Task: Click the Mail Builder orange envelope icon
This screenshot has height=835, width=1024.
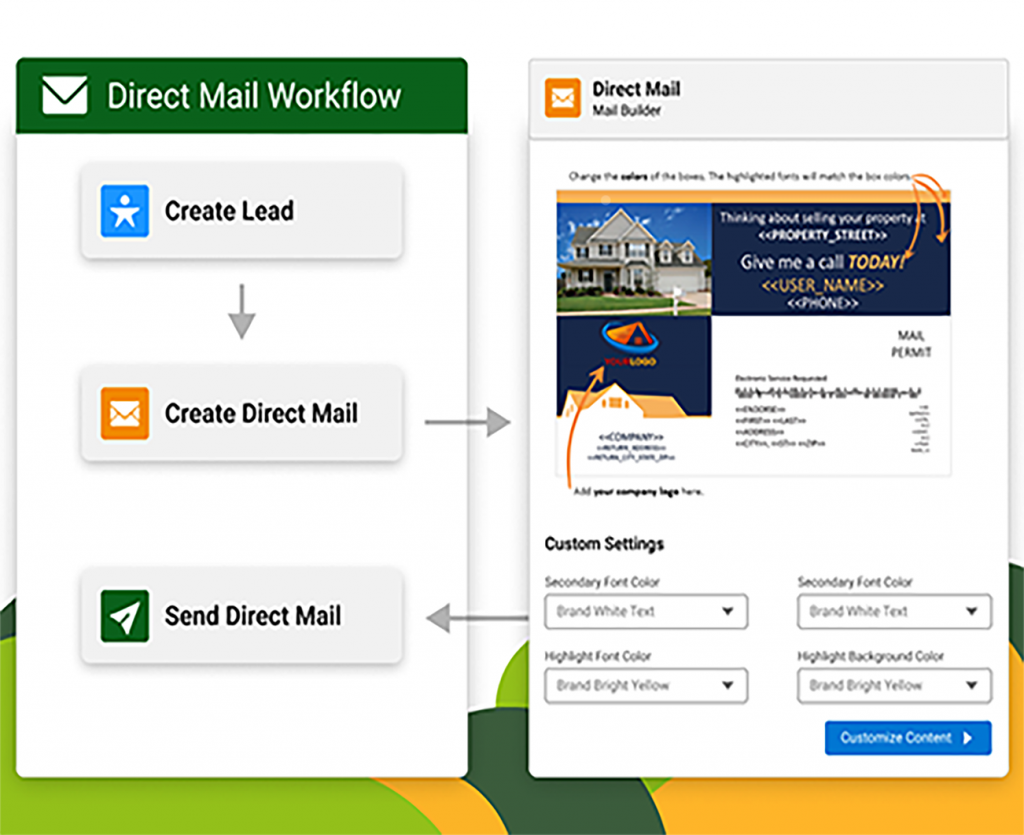Action: [x=561, y=98]
